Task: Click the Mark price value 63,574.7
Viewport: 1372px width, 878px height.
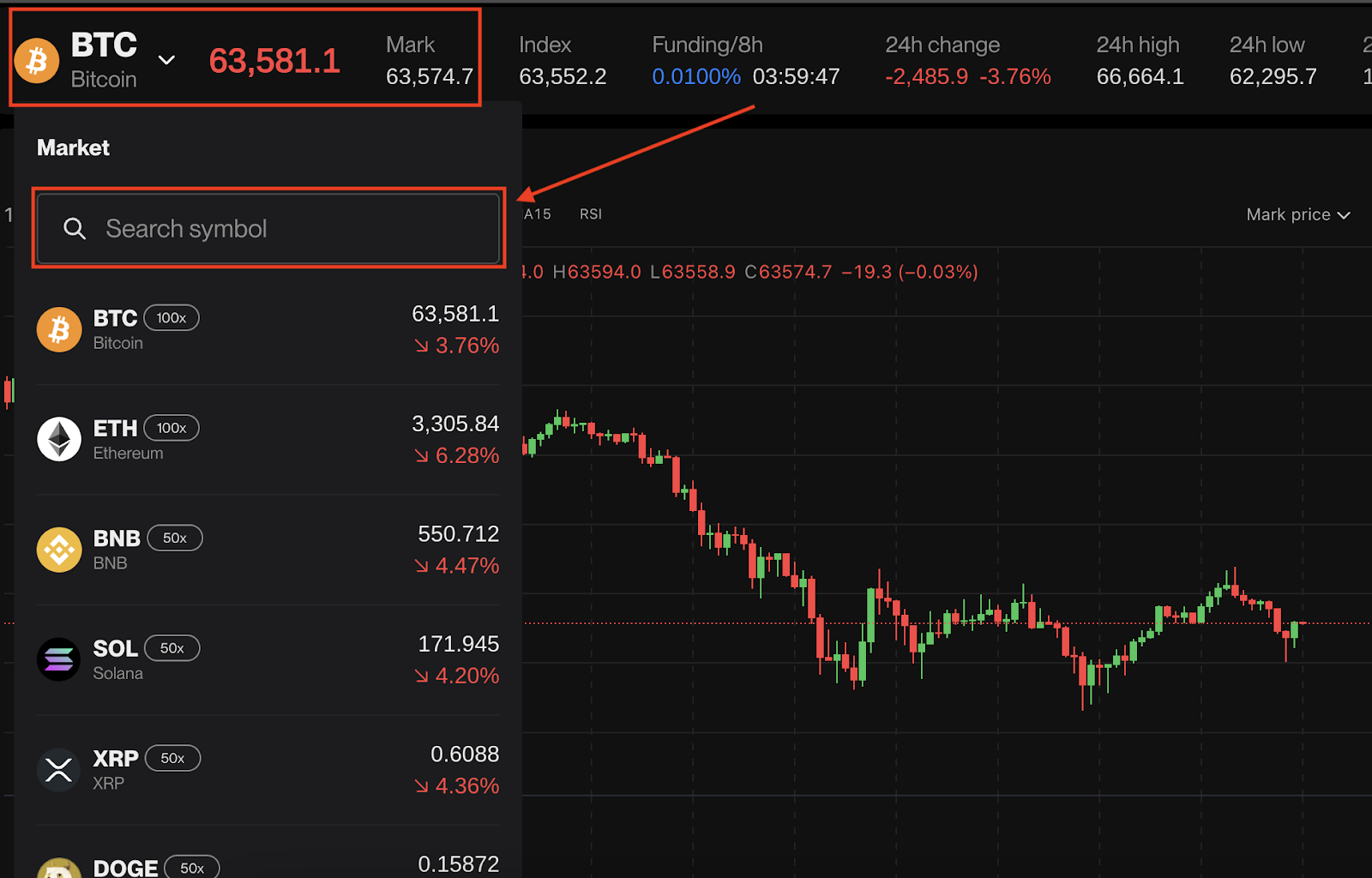Action: [430, 76]
